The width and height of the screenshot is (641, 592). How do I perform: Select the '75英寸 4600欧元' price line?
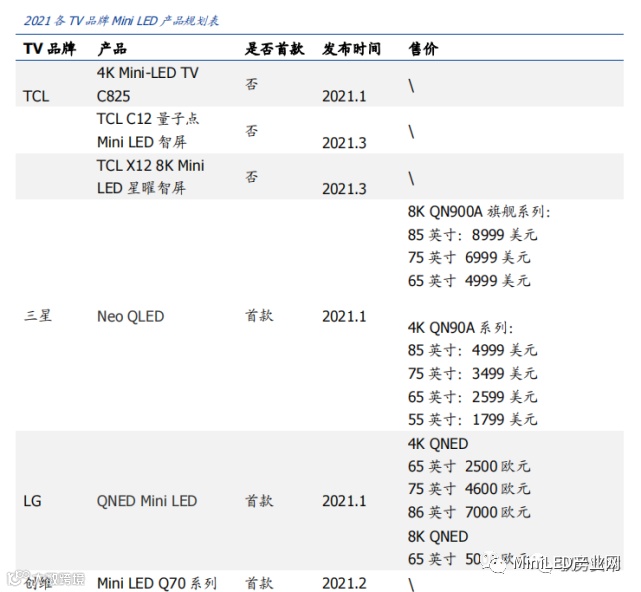pos(469,489)
